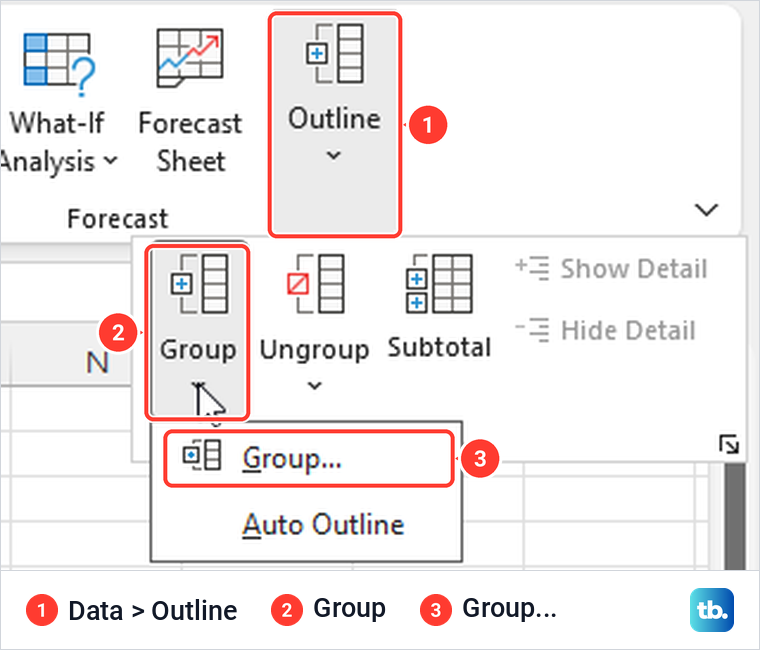760x650 pixels.
Task: Click the Group... menu item icon
Action: point(202,455)
